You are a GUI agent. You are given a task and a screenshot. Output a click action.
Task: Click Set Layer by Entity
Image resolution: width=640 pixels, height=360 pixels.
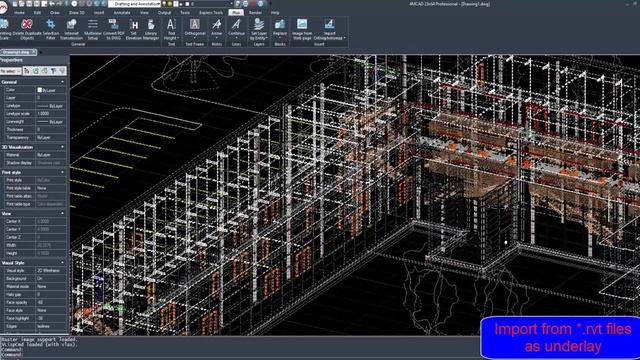pyautogui.click(x=259, y=29)
